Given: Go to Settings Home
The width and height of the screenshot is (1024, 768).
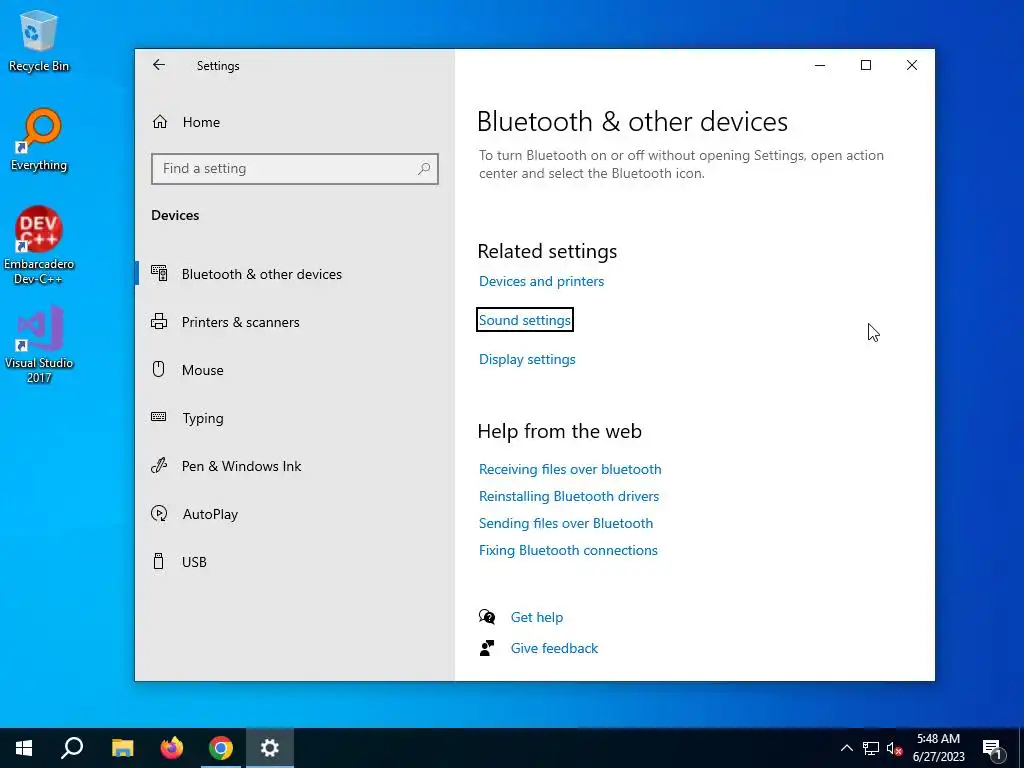Looking at the screenshot, I should [x=295, y=122].
